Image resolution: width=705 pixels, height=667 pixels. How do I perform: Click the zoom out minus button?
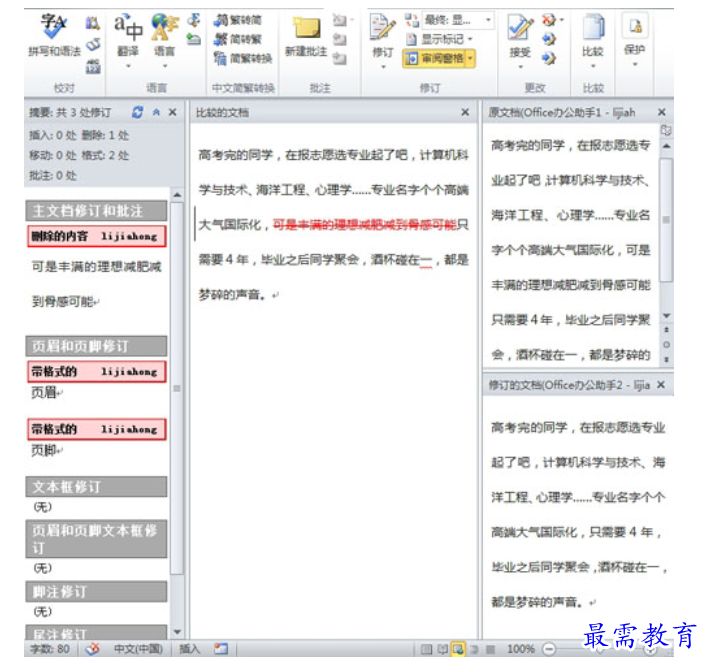[549, 649]
